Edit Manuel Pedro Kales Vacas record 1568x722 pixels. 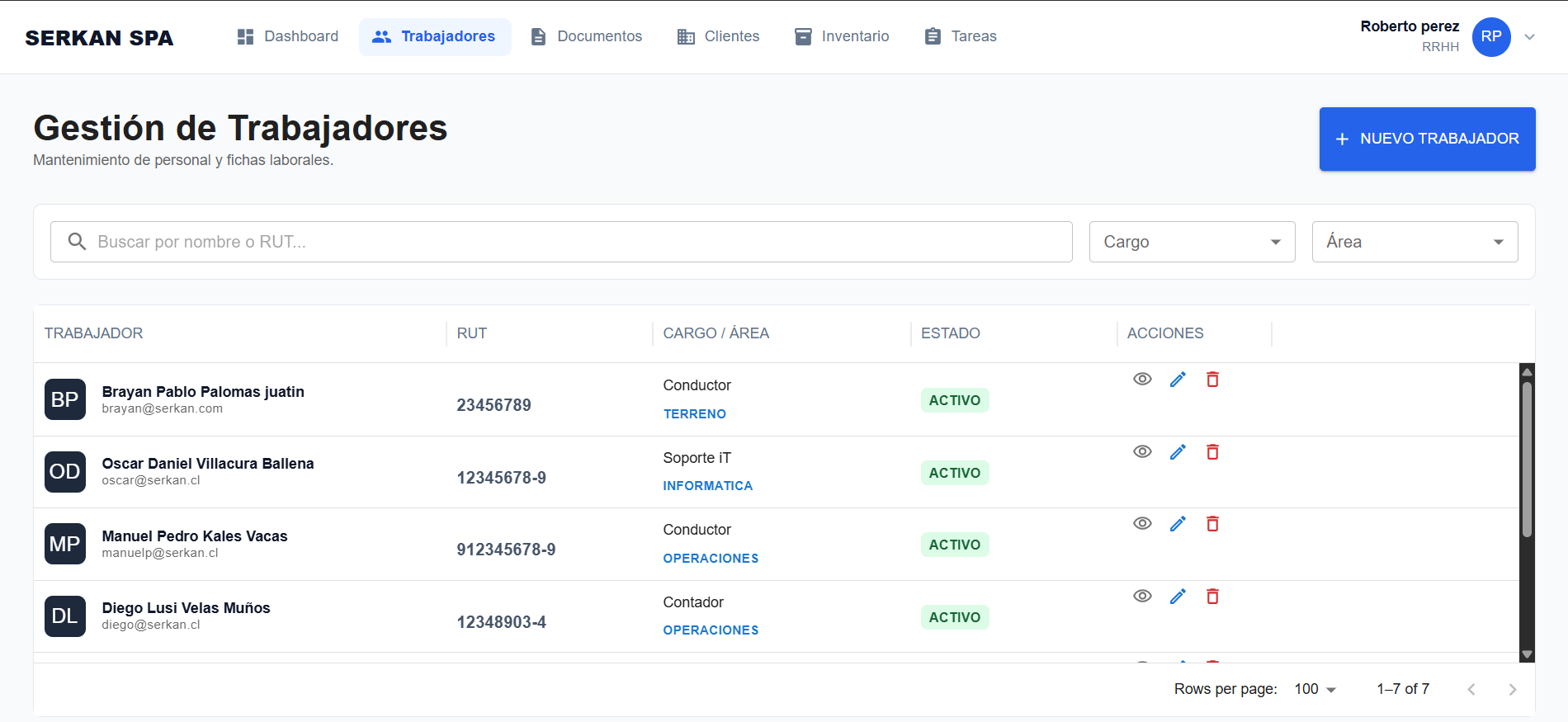pos(1178,524)
